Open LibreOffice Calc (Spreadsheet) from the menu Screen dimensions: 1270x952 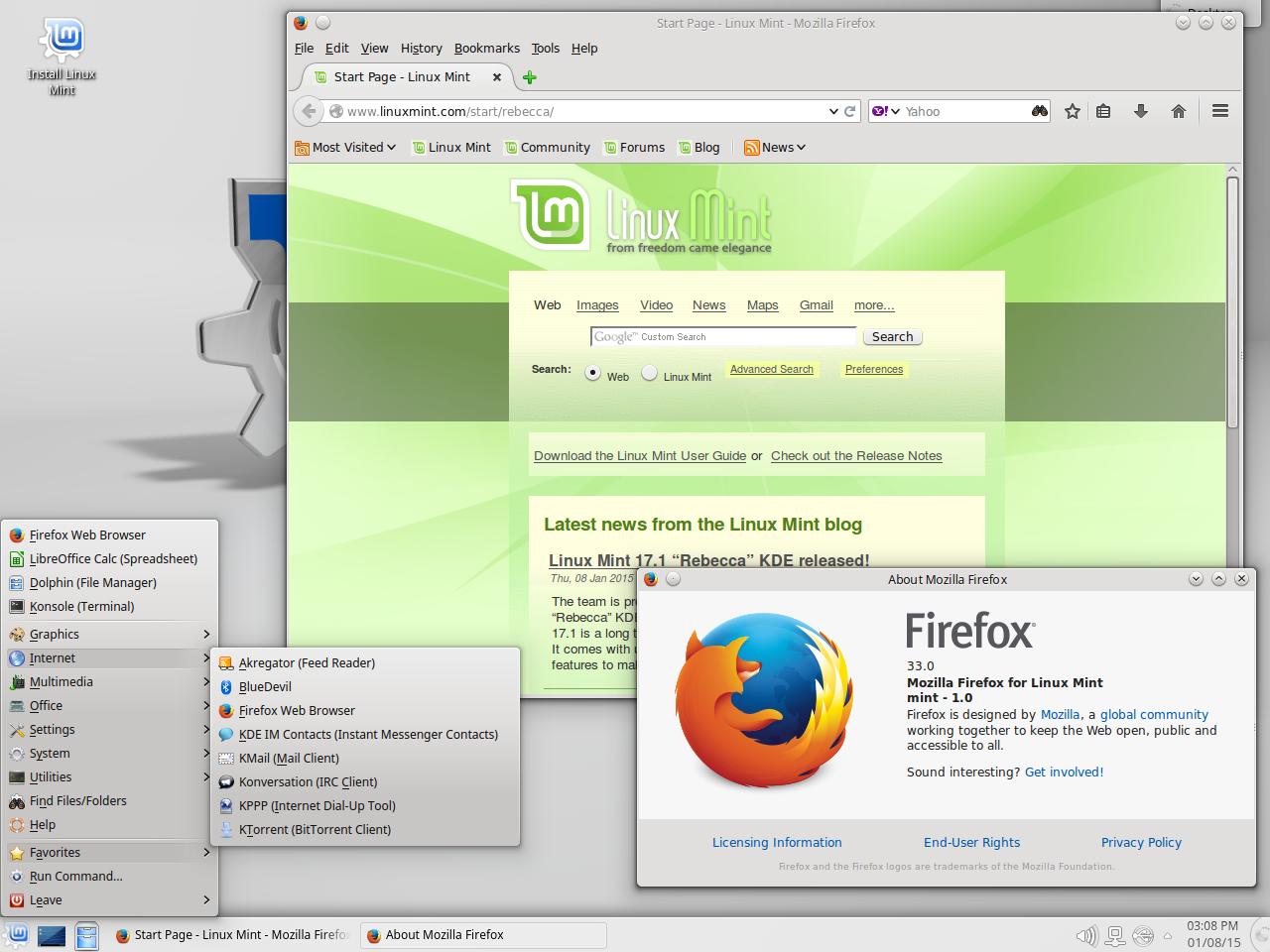pyautogui.click(x=109, y=558)
